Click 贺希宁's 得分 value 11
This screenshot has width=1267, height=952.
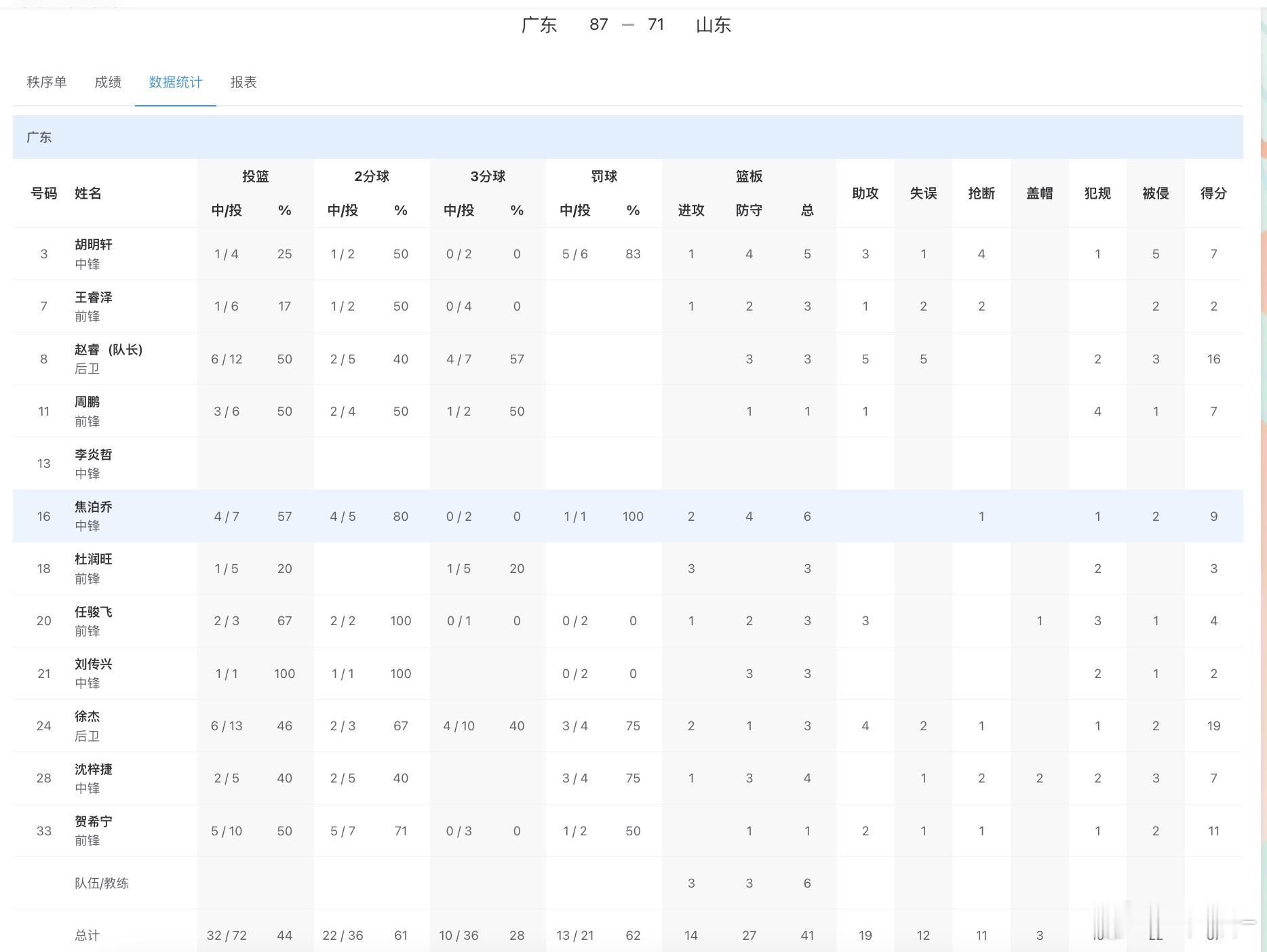[x=1214, y=831]
